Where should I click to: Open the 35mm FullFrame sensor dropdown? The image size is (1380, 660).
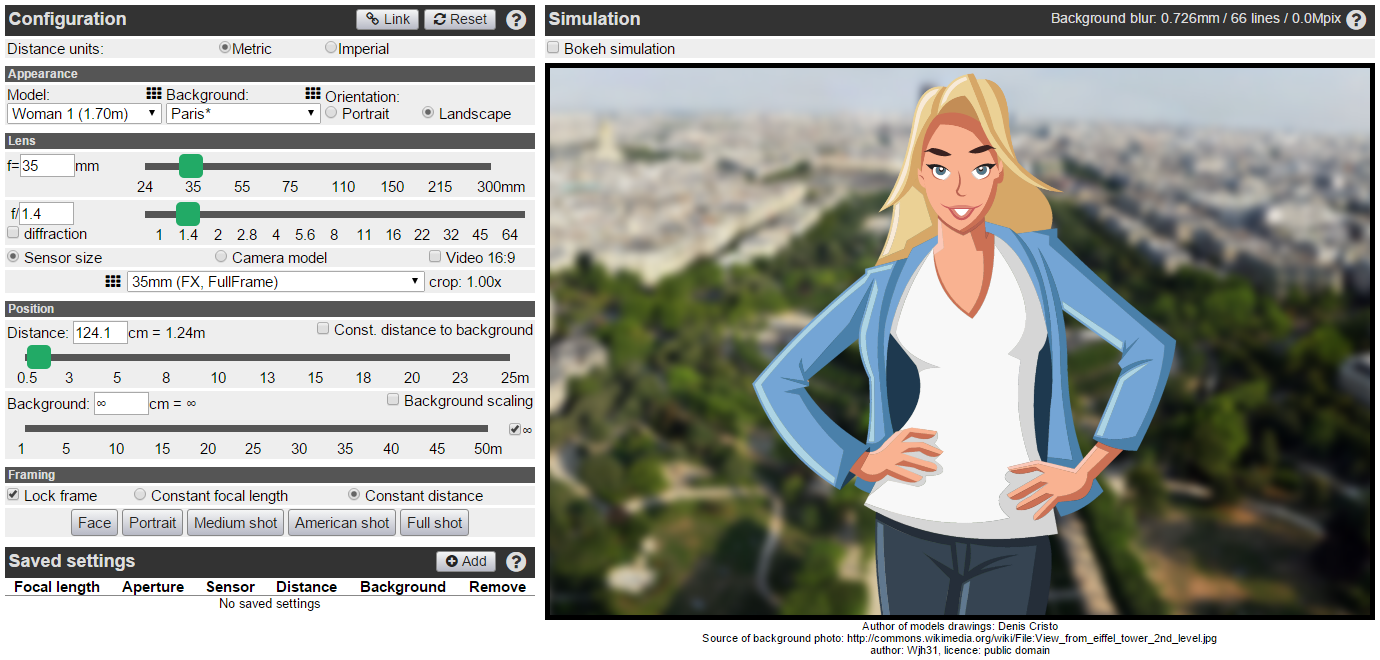[276, 282]
